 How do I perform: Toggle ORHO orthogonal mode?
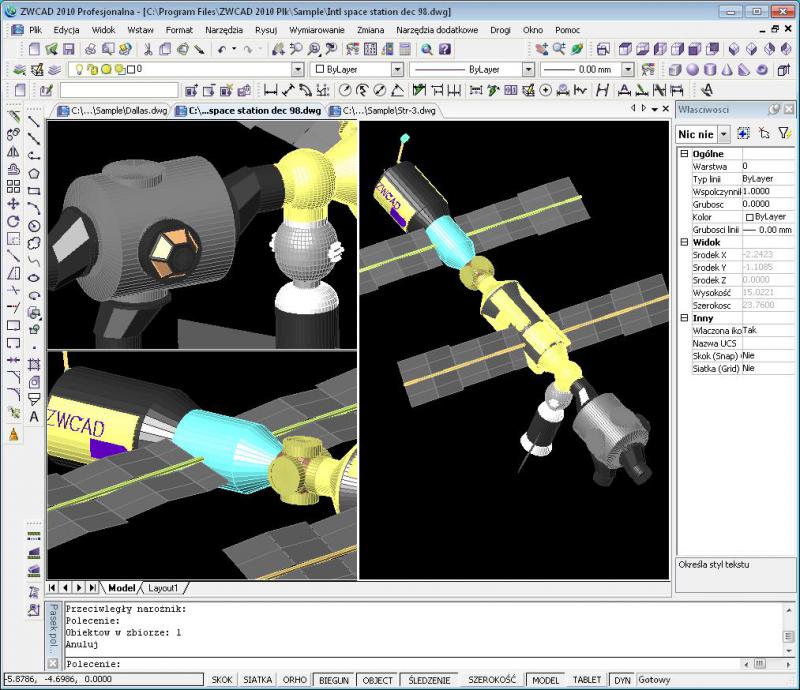294,680
